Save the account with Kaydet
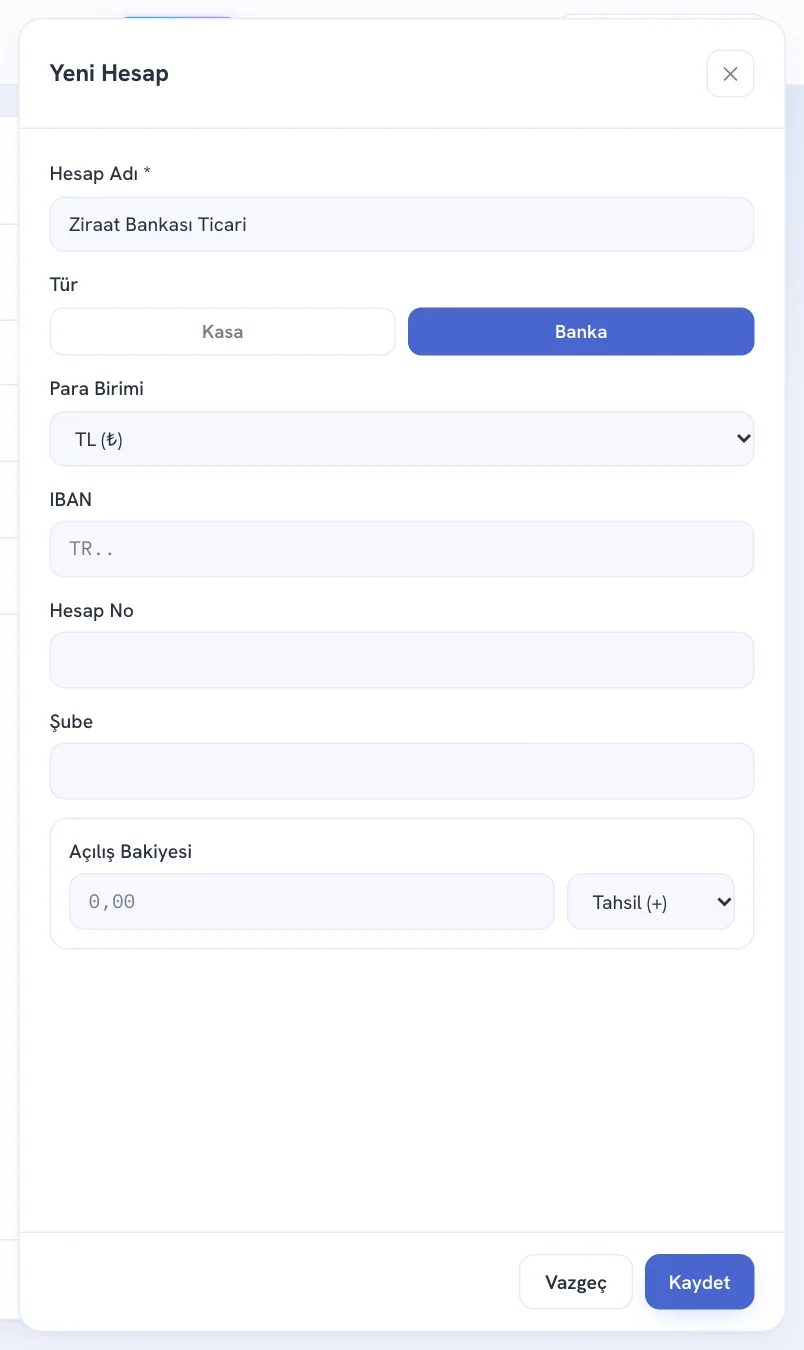 click(x=700, y=1282)
